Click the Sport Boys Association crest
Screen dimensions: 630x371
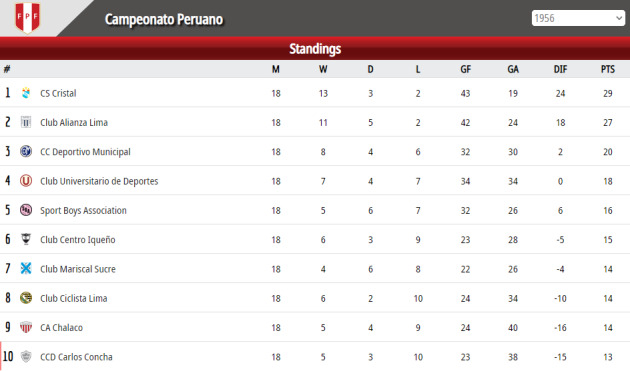pyautogui.click(x=26, y=210)
